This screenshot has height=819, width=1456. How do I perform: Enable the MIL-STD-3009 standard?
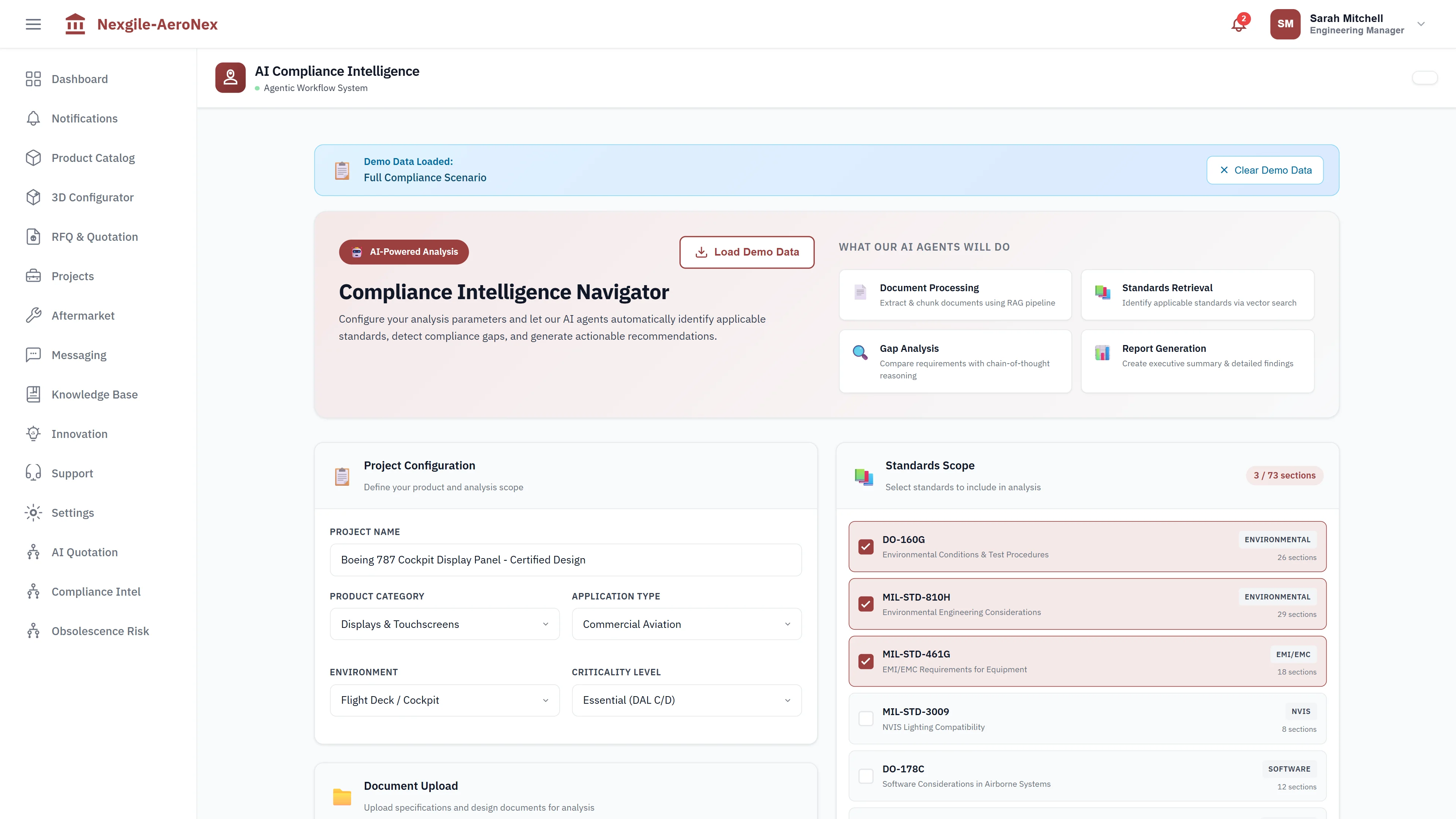[x=866, y=719]
